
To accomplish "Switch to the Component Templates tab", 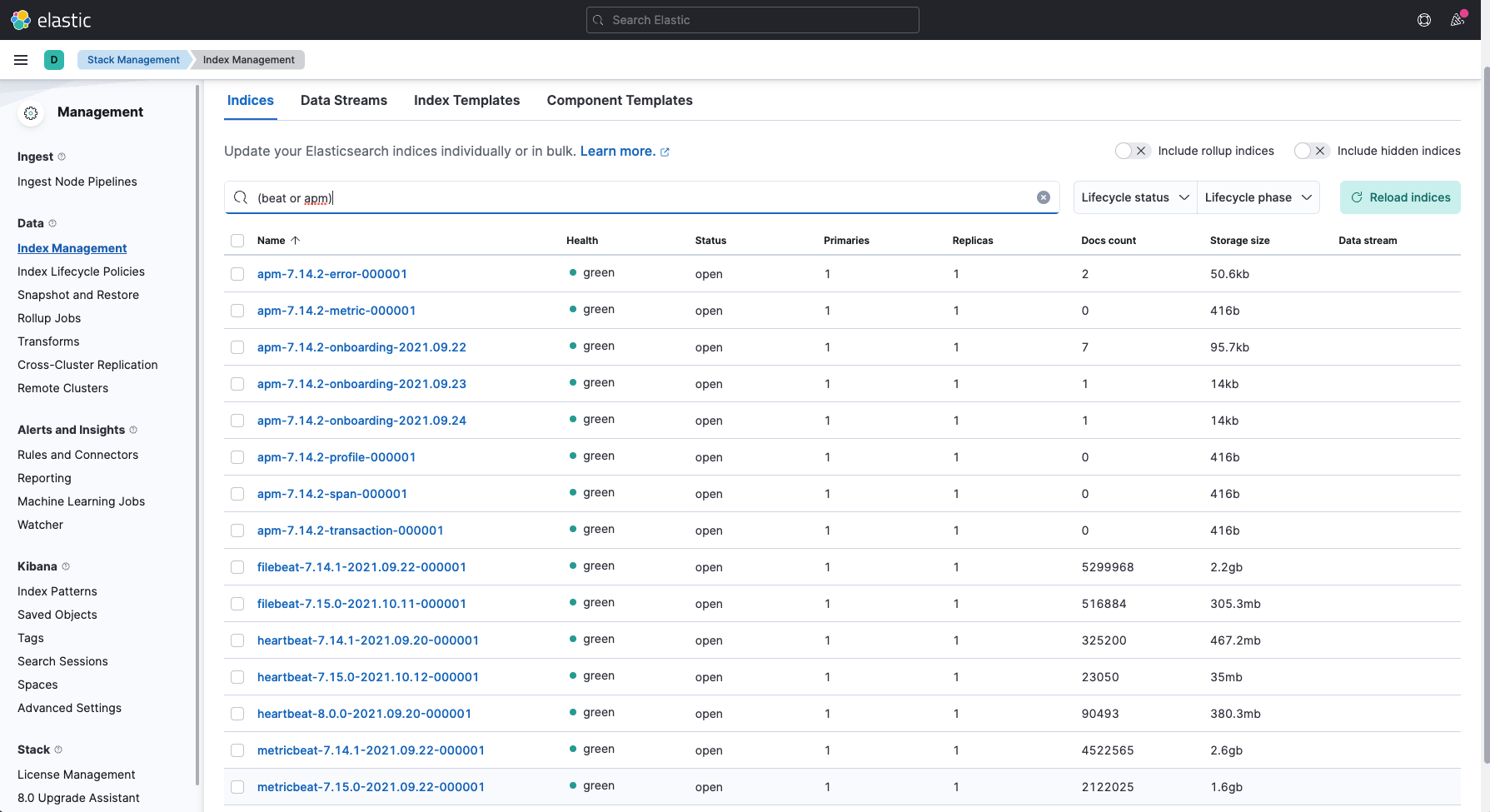I will (619, 100).
